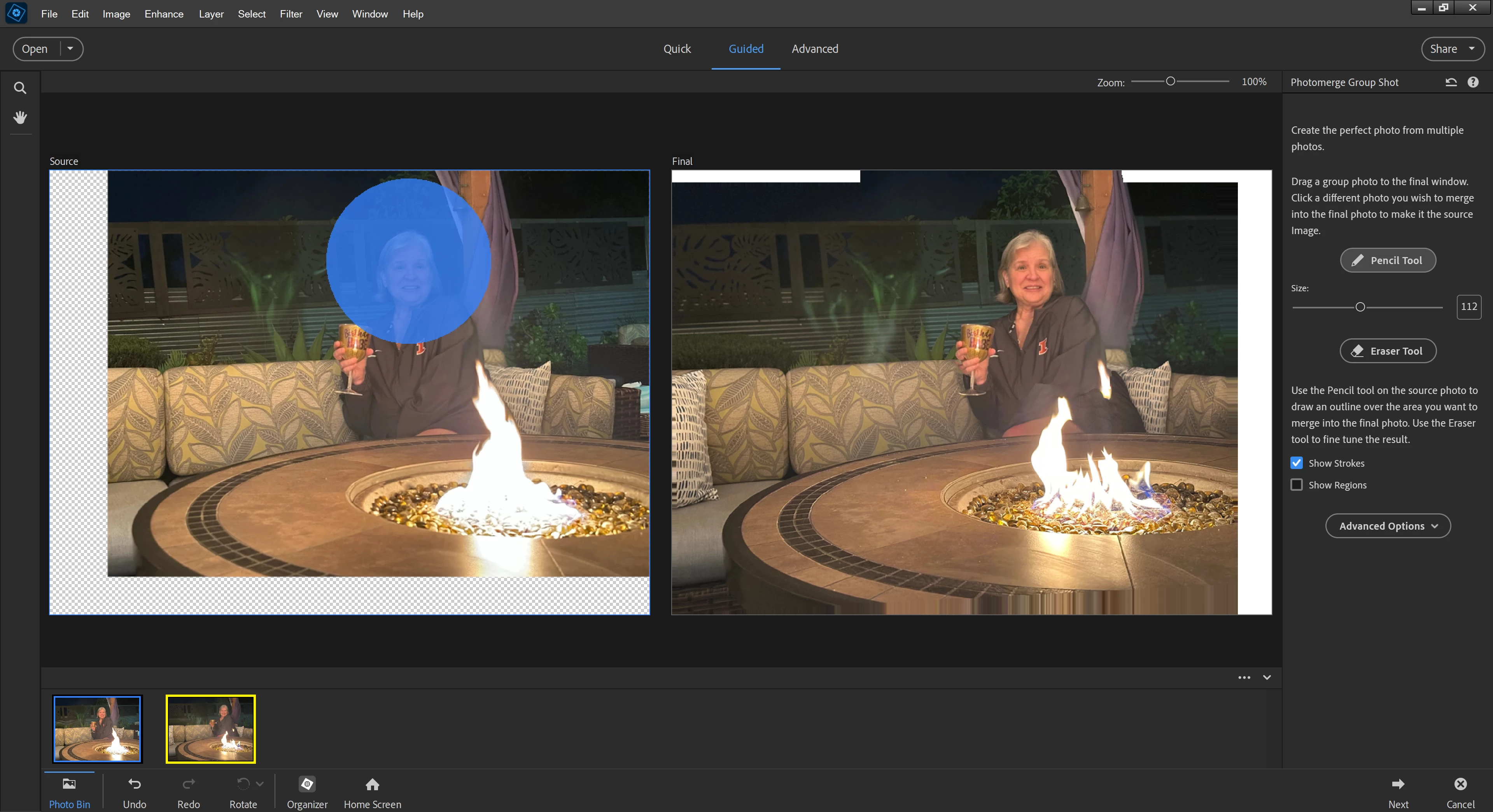This screenshot has width=1493, height=812.
Task: Activate the Eraser Tool button
Action: (x=1388, y=351)
